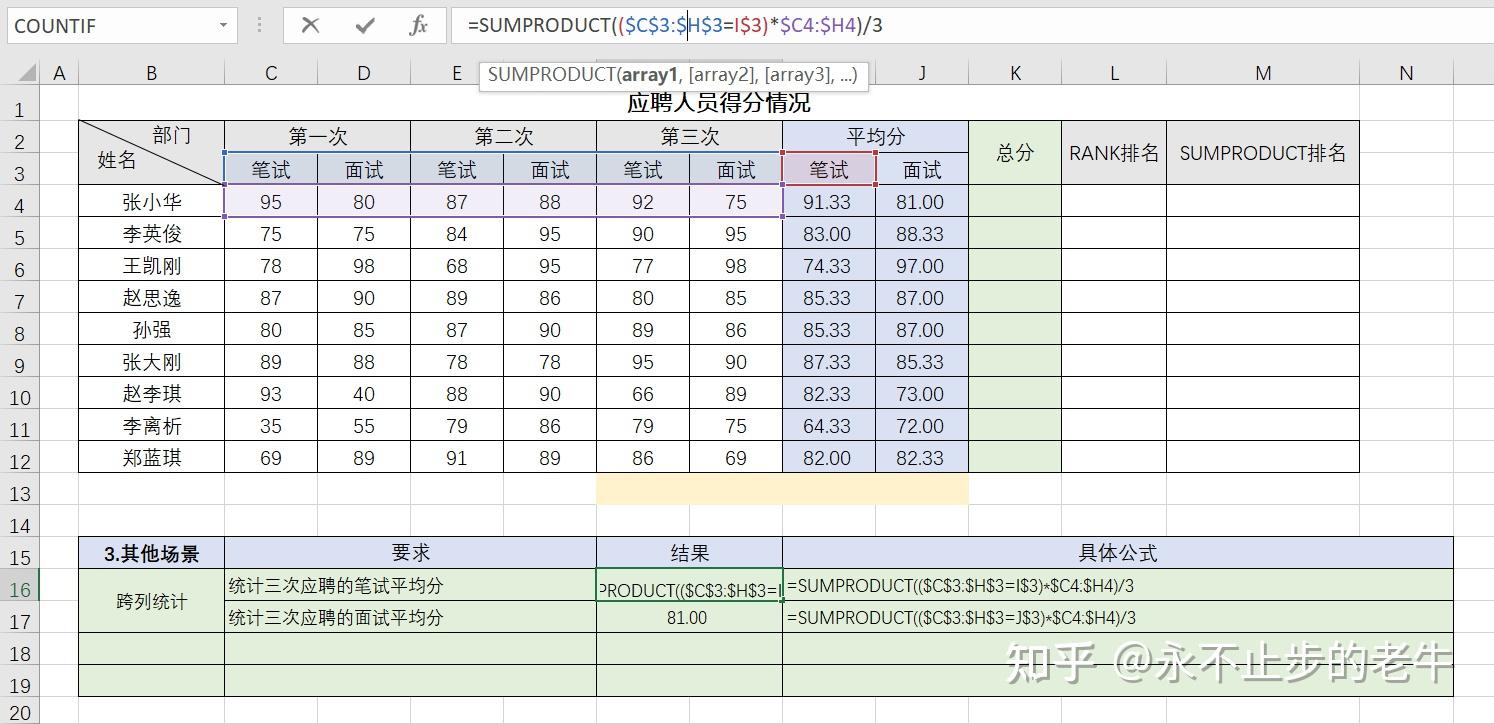Image resolution: width=1494 pixels, height=724 pixels.
Task: Click 面试 header under 平均分
Action: click(x=921, y=170)
